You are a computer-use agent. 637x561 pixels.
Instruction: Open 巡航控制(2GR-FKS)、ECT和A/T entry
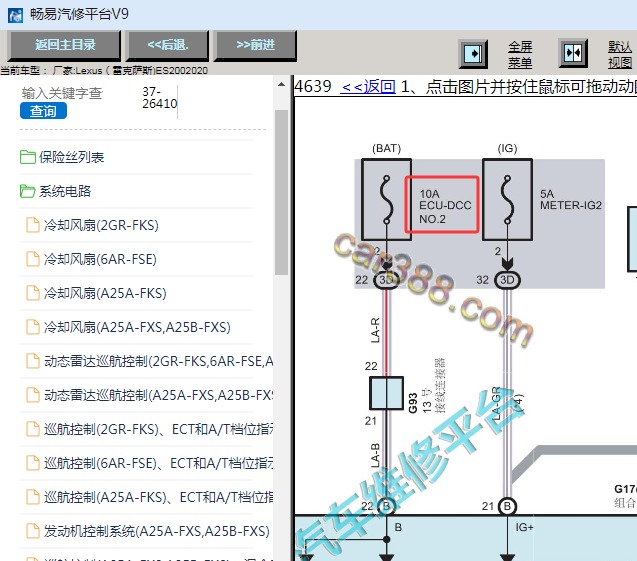[x=158, y=429]
